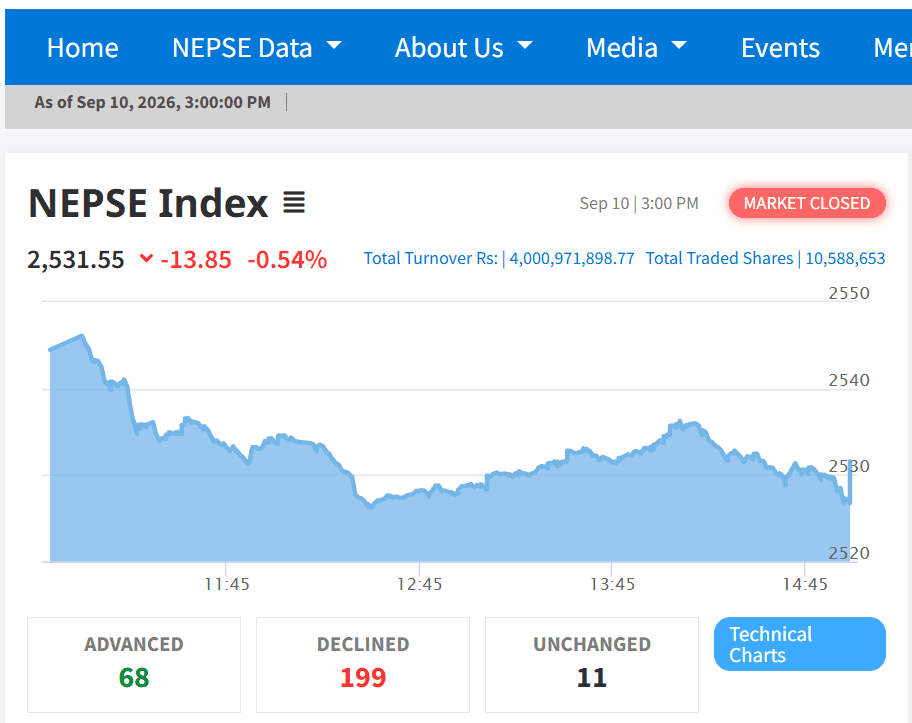Click the morning peak on the index chart
Image resolution: width=912 pixels, height=723 pixels.
pos(83,336)
